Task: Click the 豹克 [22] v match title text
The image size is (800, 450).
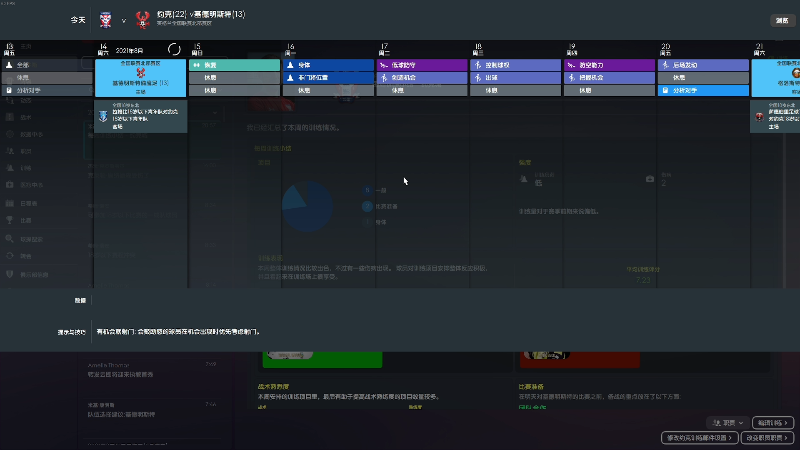Action: click(x=201, y=14)
